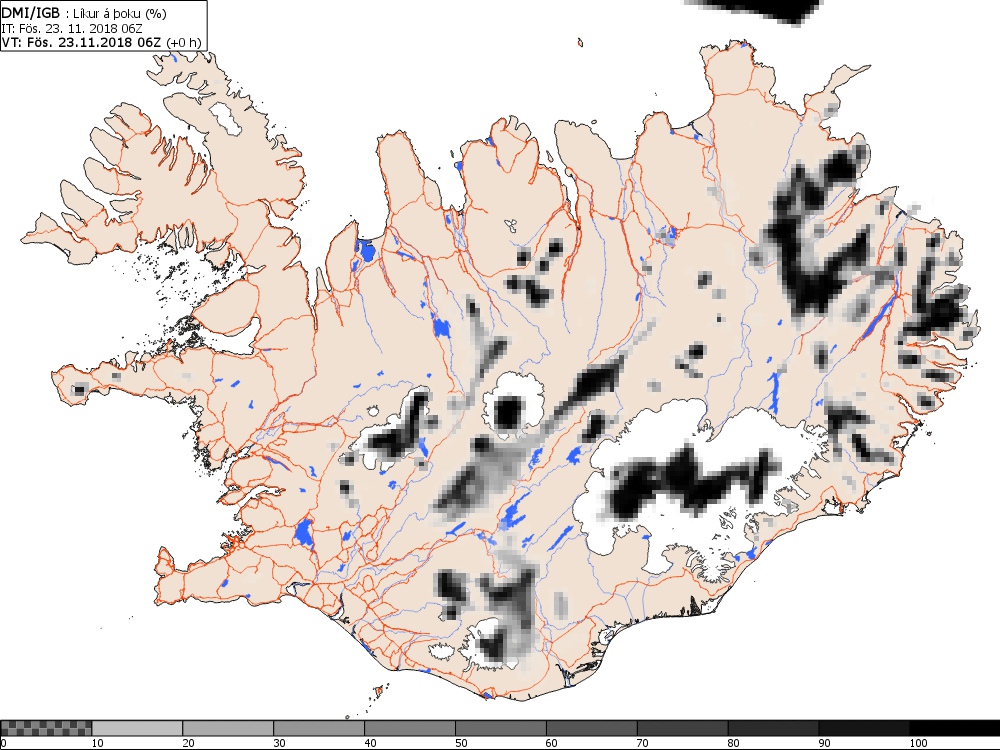
Task: Select the checkered 0–10 legend swatch
Action: [x=46, y=728]
